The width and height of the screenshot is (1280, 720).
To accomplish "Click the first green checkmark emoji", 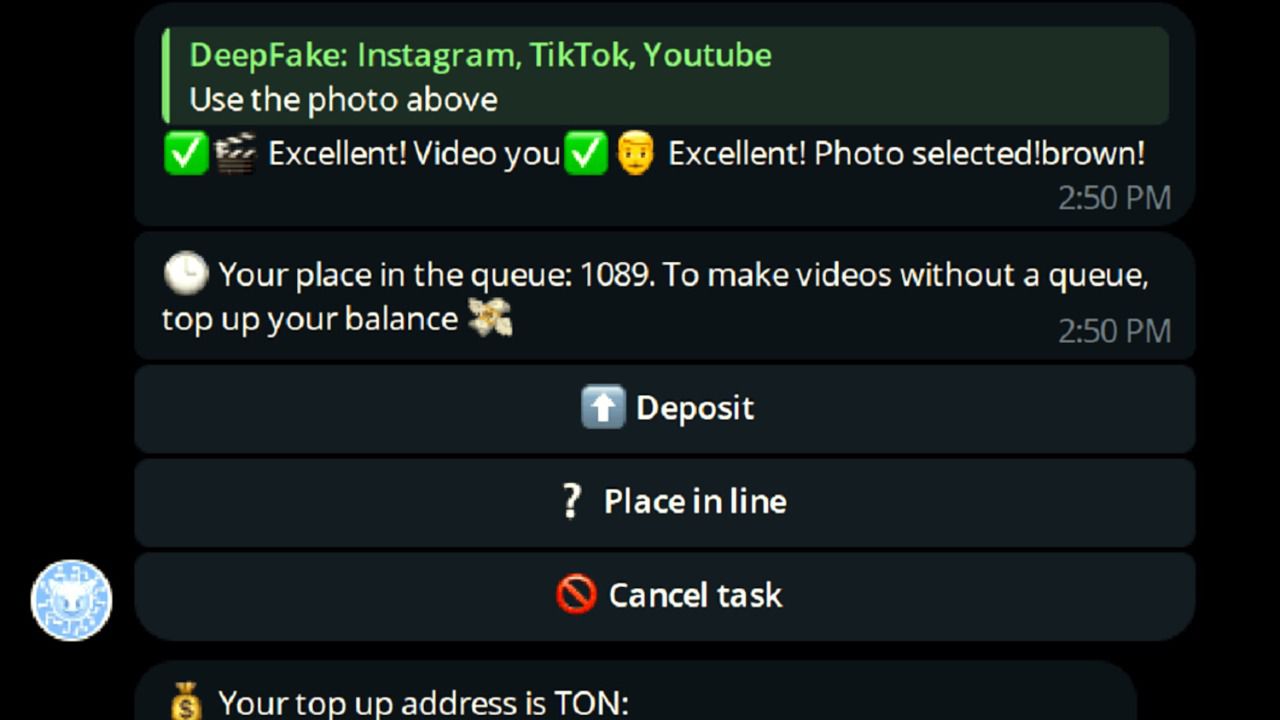I will point(186,154).
